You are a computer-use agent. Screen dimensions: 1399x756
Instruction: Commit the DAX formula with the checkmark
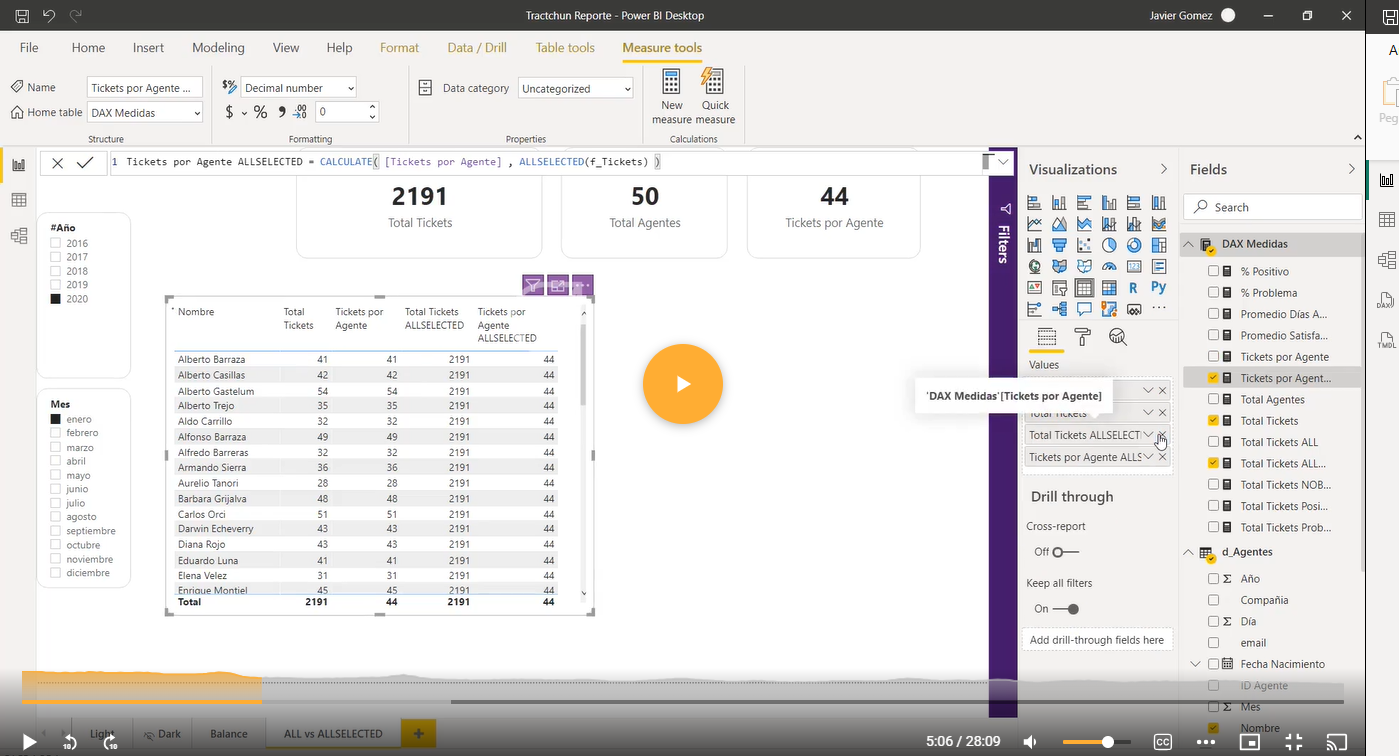[x=85, y=163]
